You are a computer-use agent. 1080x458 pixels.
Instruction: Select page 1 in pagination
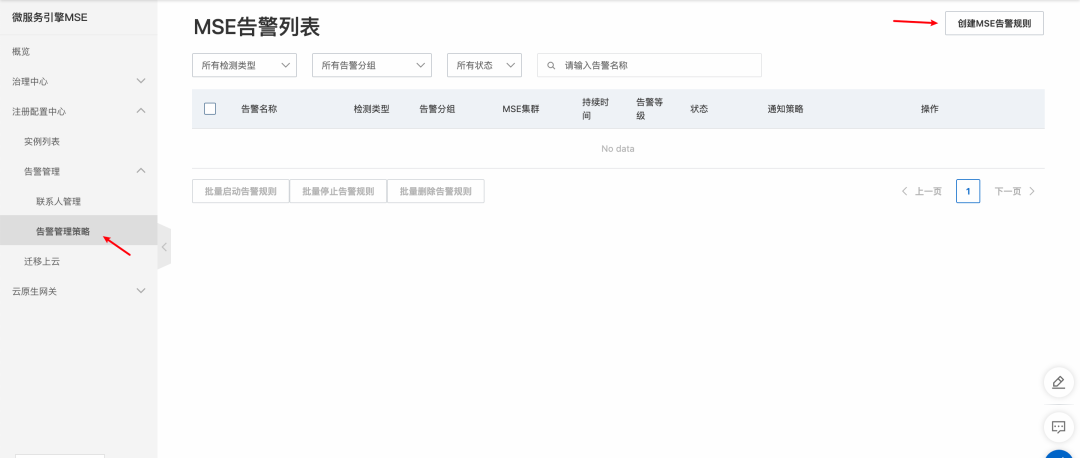(968, 191)
